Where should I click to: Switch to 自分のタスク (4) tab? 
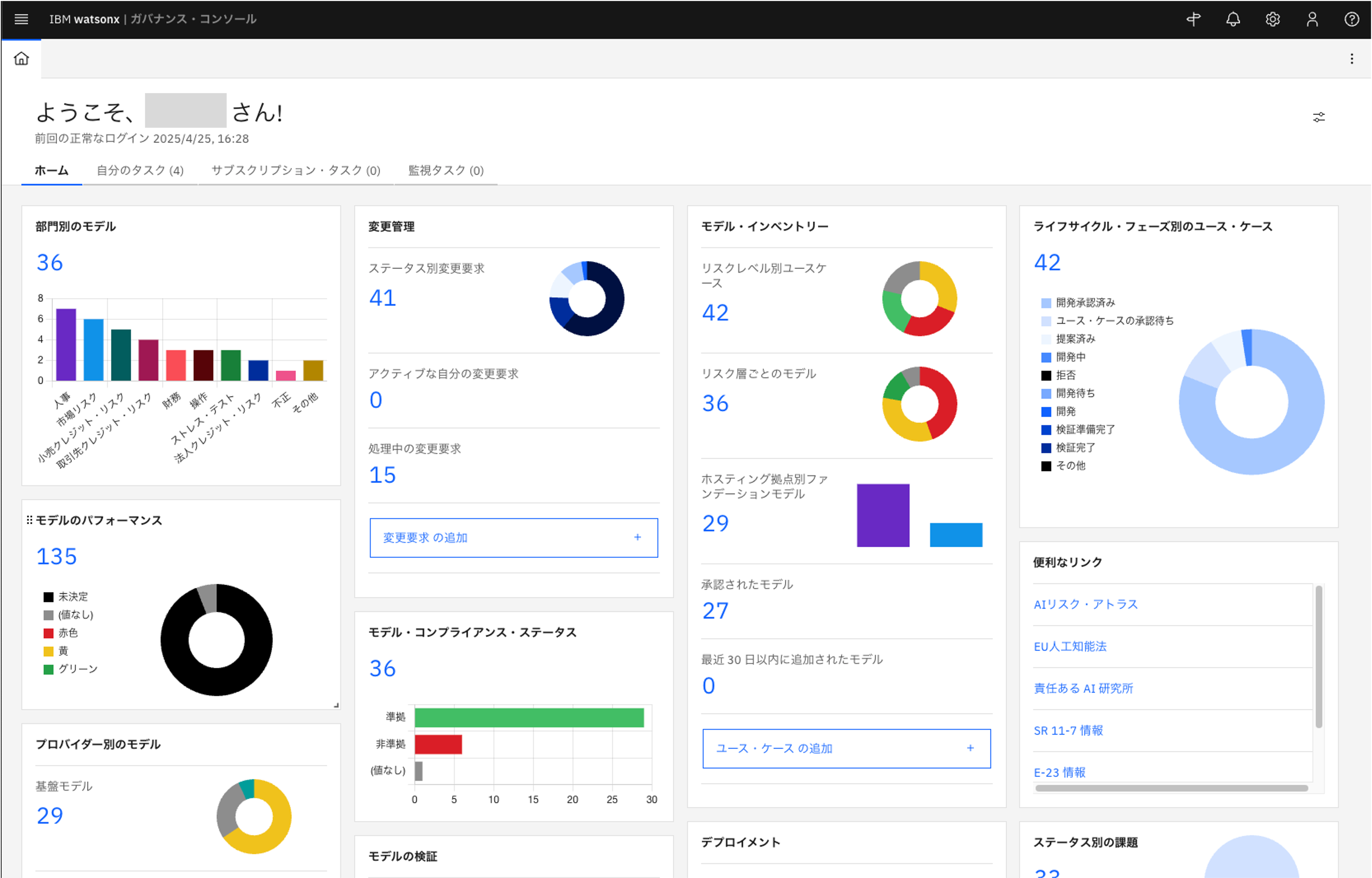(x=140, y=170)
